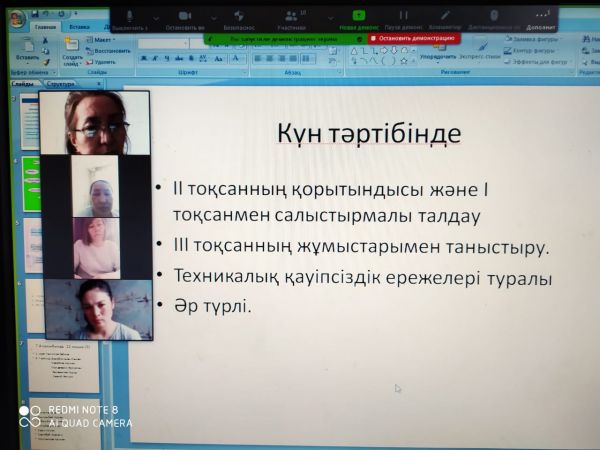The image size is (600, 450).
Task: Switch to the Вставка ribbon tab
Action: 78,27
